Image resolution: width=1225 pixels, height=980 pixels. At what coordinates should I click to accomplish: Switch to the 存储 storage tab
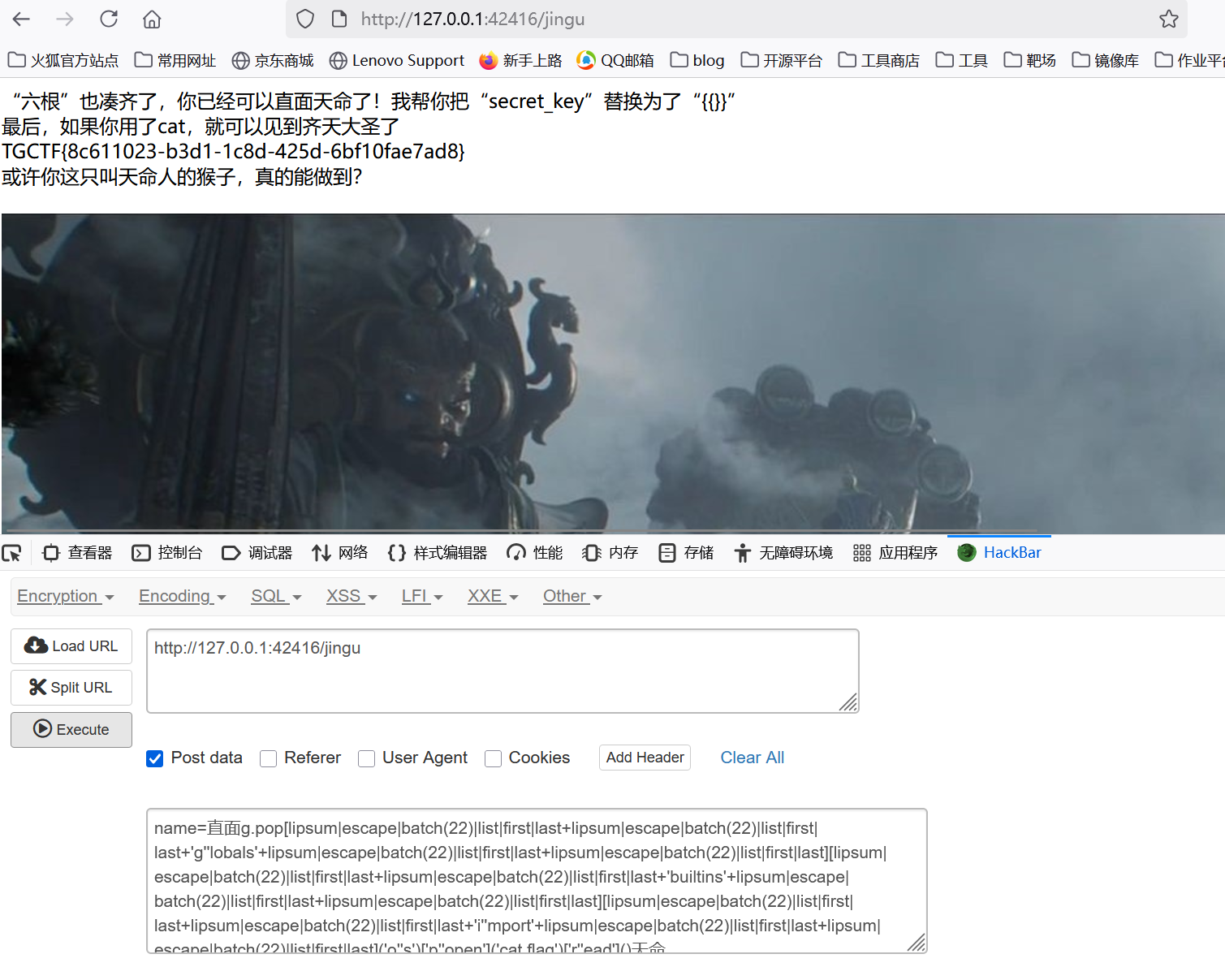[x=686, y=553]
